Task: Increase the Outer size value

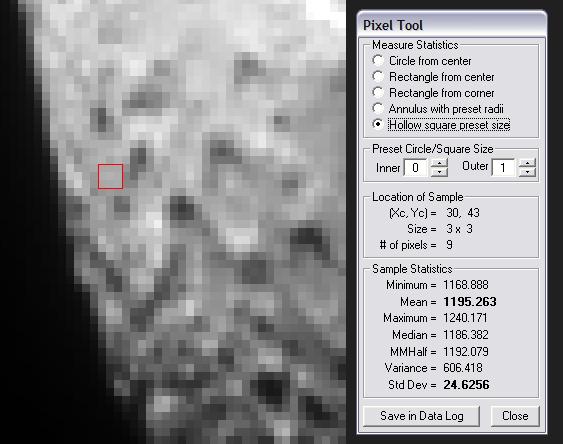Action: (x=527, y=163)
